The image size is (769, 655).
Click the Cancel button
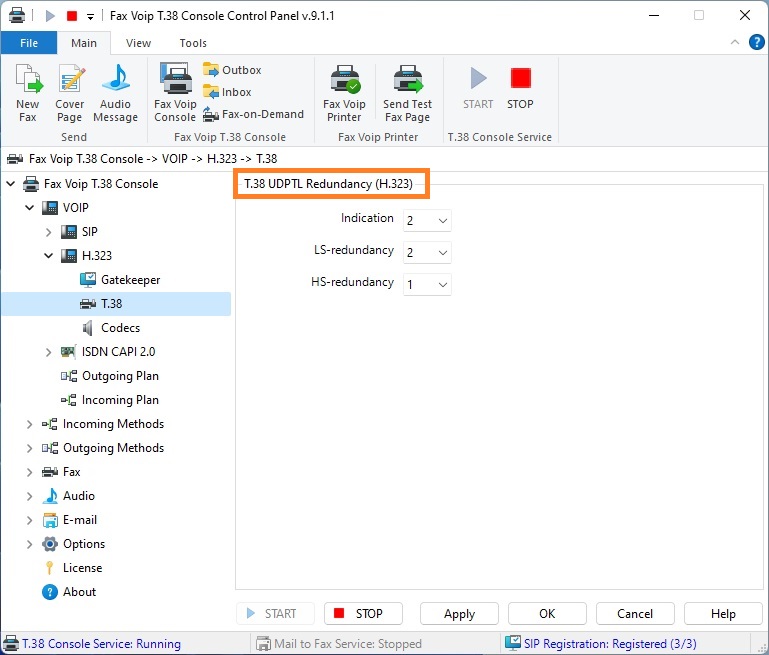pyautogui.click(x=635, y=614)
